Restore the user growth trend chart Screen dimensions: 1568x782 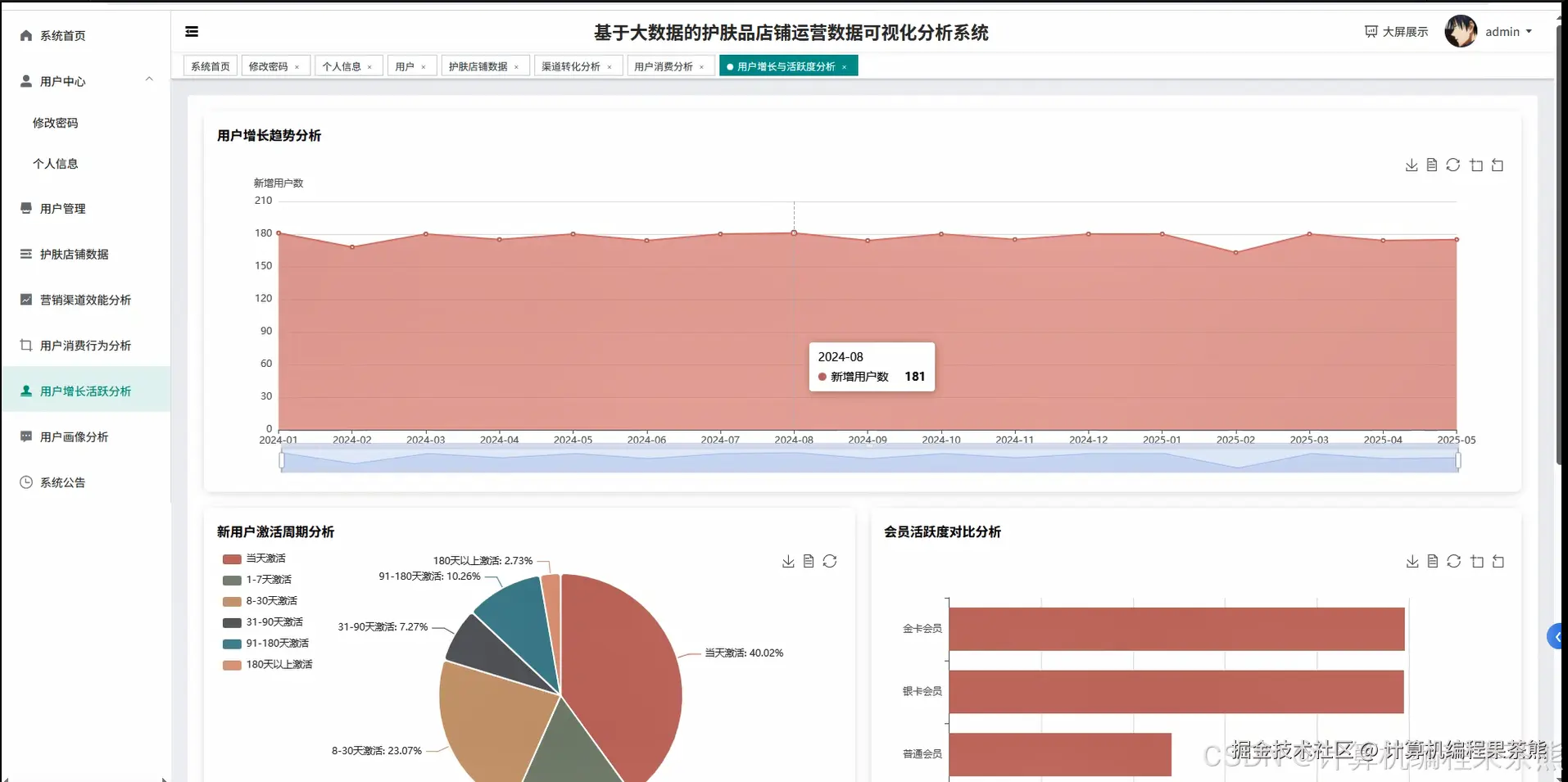pos(1453,165)
